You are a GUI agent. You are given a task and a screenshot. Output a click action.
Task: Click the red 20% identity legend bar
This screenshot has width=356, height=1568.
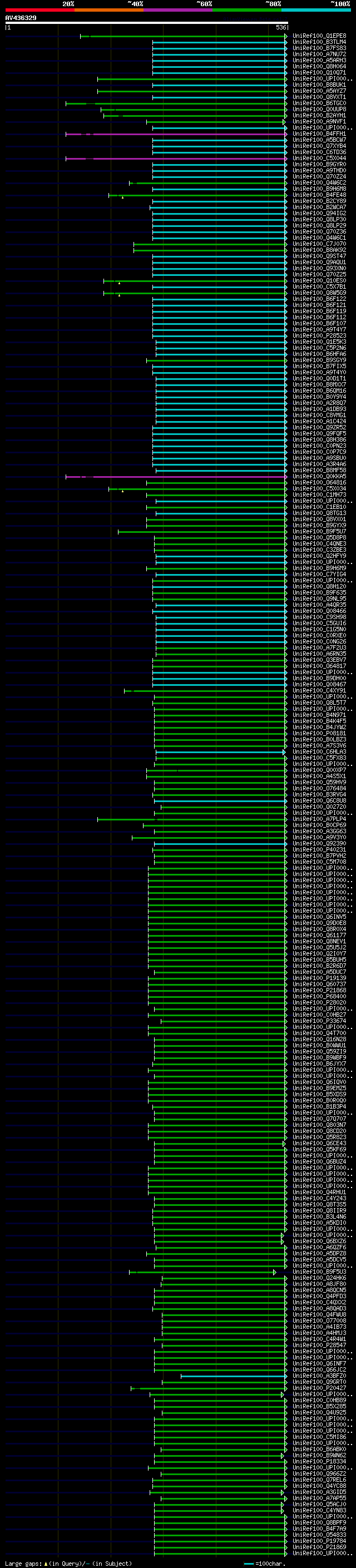[x=39, y=10]
